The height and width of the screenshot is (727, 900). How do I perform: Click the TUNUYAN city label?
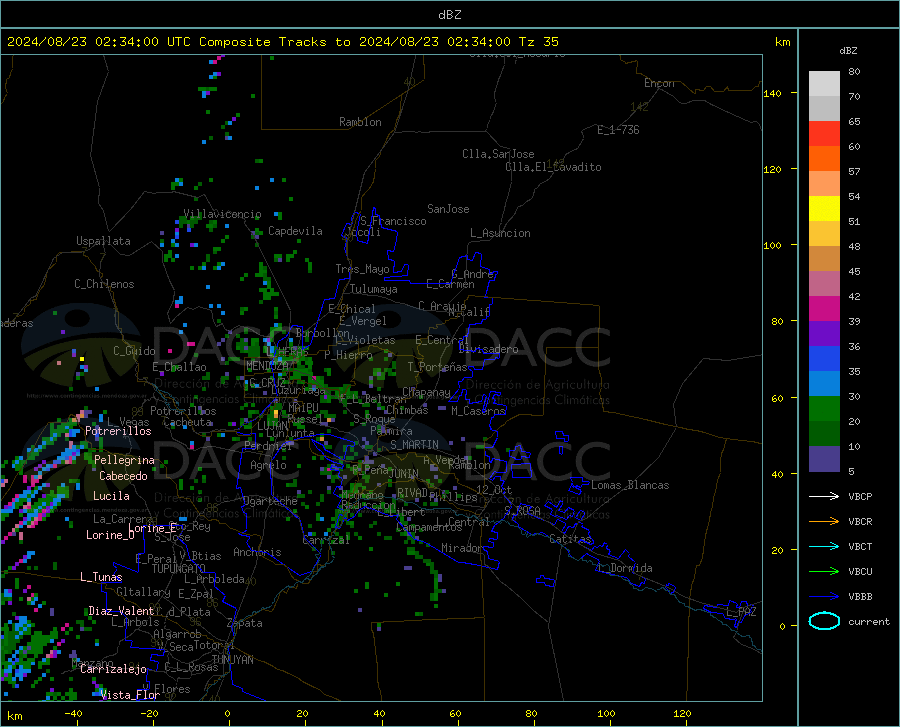point(232,660)
